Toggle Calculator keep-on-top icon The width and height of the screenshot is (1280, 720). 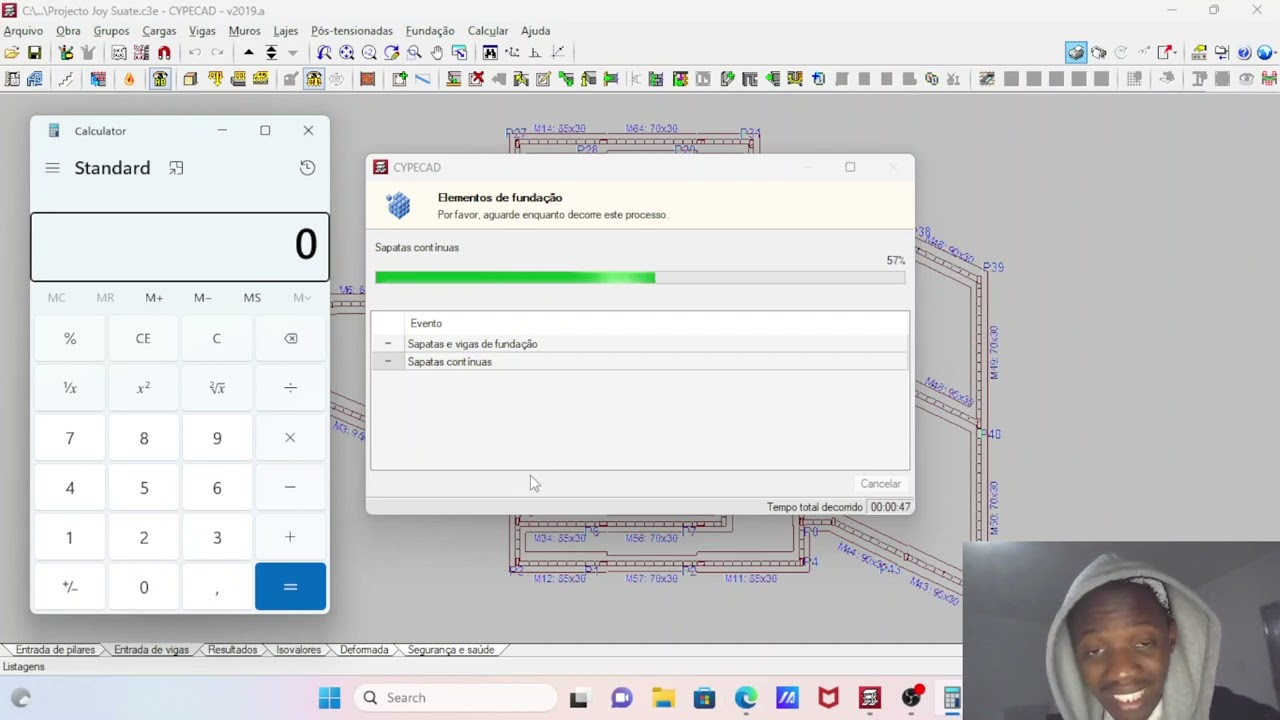click(x=176, y=168)
